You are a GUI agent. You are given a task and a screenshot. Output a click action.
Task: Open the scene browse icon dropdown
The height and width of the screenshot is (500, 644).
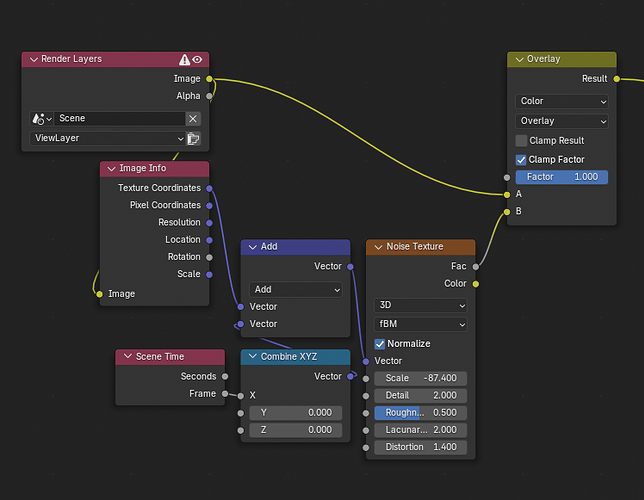[42, 119]
